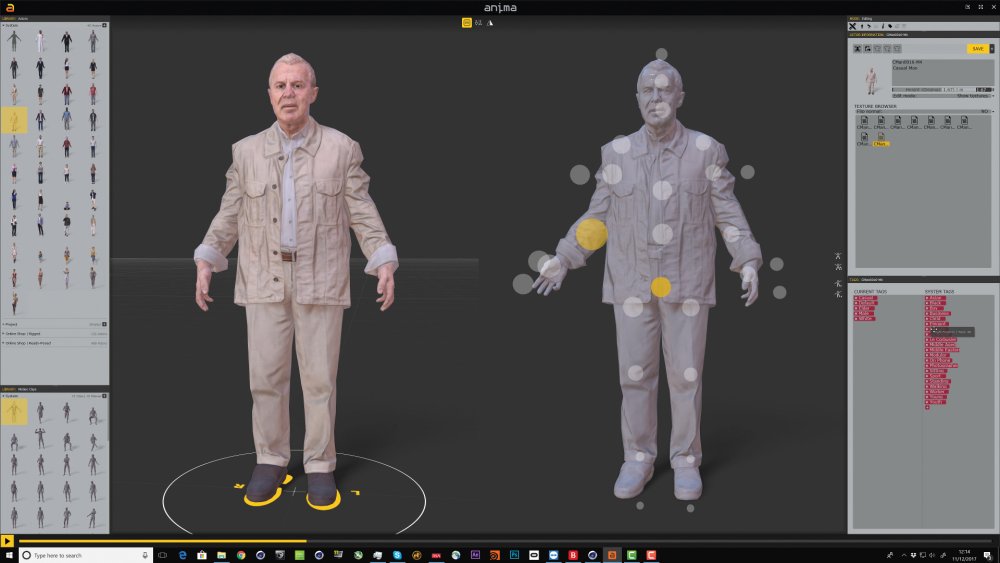This screenshot has height=563, width=1000.
Task: Click the second pose icon on viewport right edge
Action: click(x=838, y=267)
